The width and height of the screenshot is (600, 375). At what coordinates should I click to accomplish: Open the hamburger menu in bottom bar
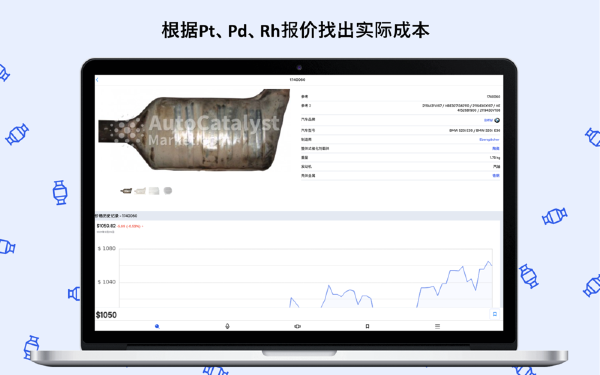tap(437, 326)
